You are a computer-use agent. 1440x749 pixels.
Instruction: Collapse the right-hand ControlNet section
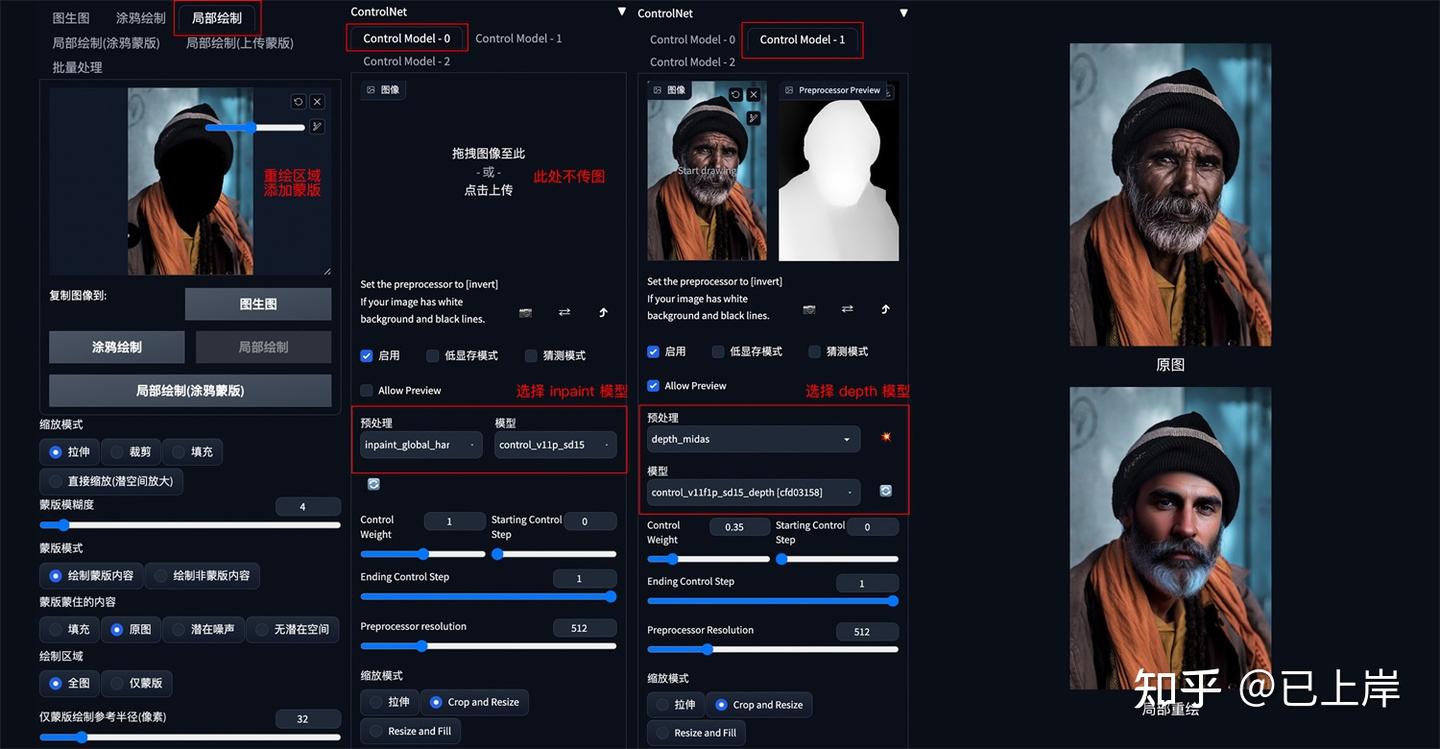pyautogui.click(x=904, y=13)
